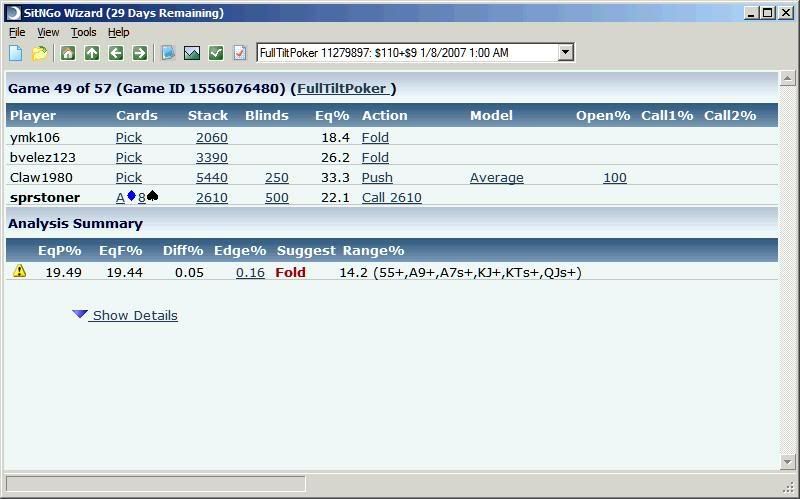
Task: Edit sprstoner's stack value 2610
Action: (x=212, y=197)
